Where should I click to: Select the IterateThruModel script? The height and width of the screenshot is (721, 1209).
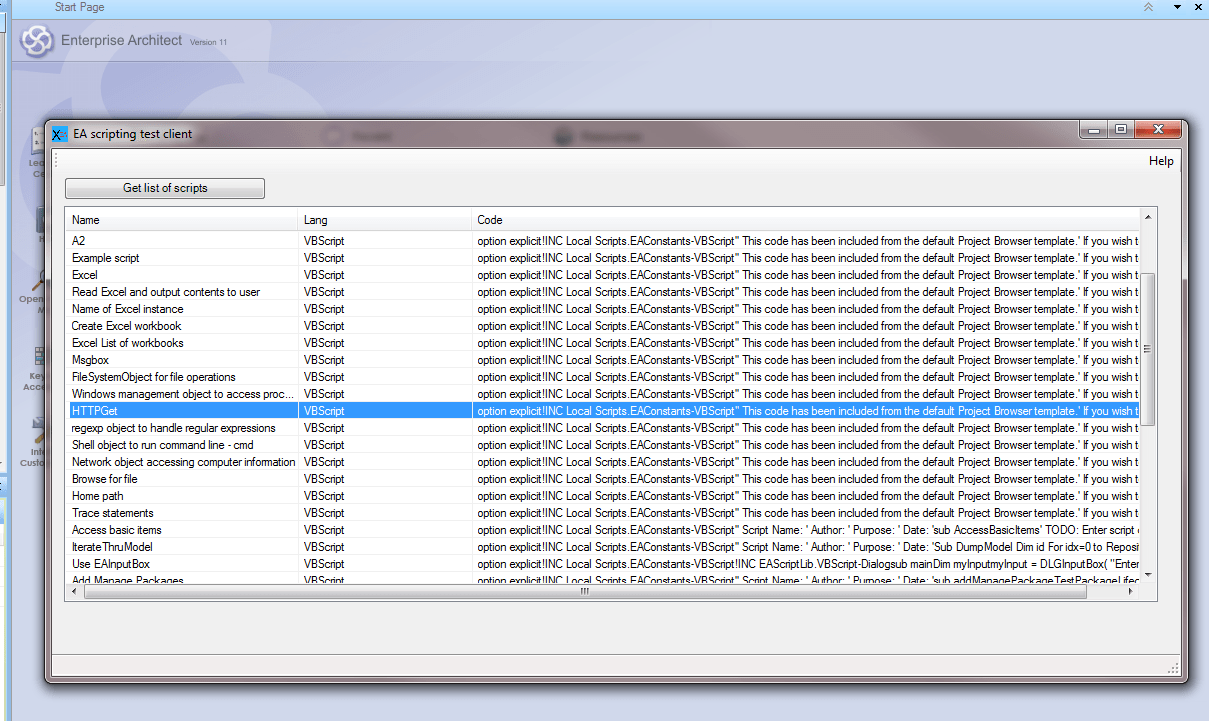click(112, 547)
